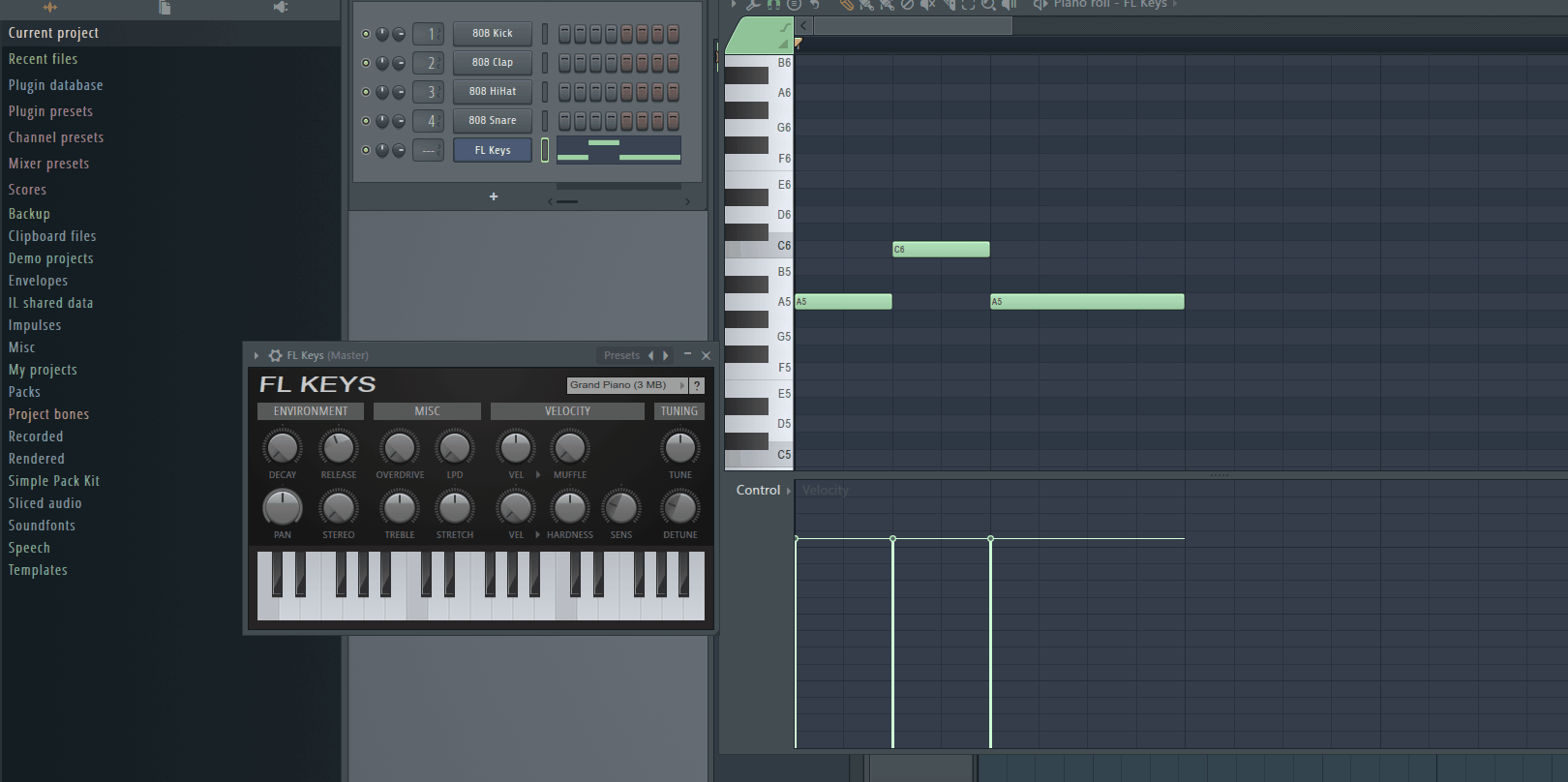This screenshot has width=1568, height=782.
Task: Click the piano roll back arrow button
Action: tap(803, 26)
